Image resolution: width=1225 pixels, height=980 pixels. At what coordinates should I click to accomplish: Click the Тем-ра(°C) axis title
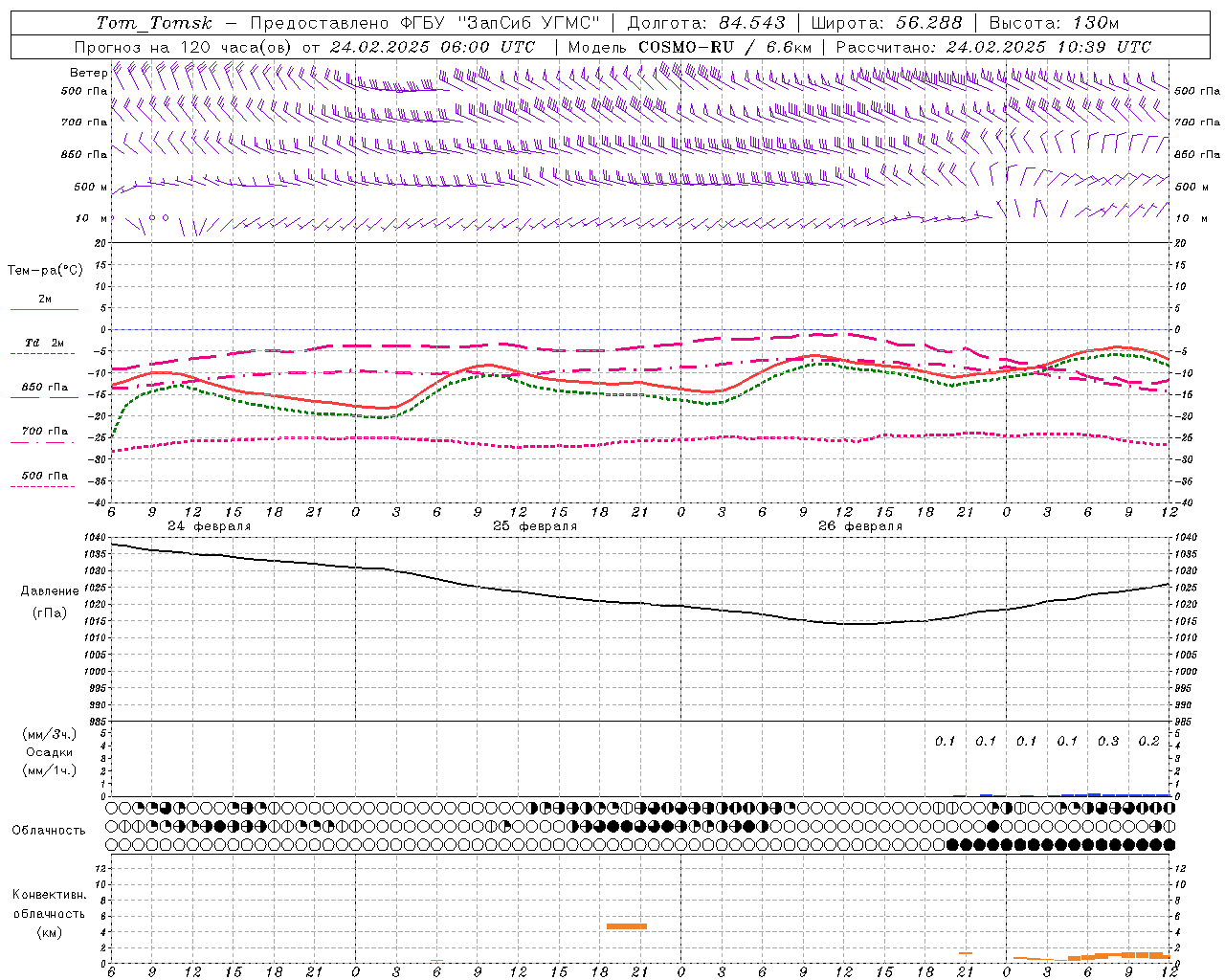(45, 271)
